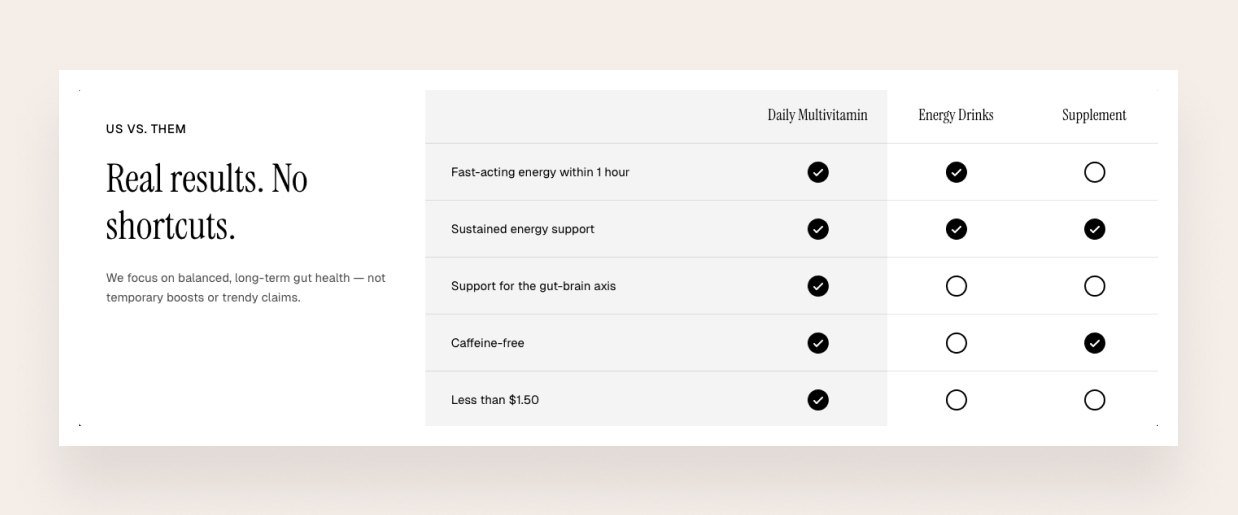Click Daily Multivitamin checkmark in Caffeine-free row
Viewport: 1238px width, 515px height.
coord(818,343)
